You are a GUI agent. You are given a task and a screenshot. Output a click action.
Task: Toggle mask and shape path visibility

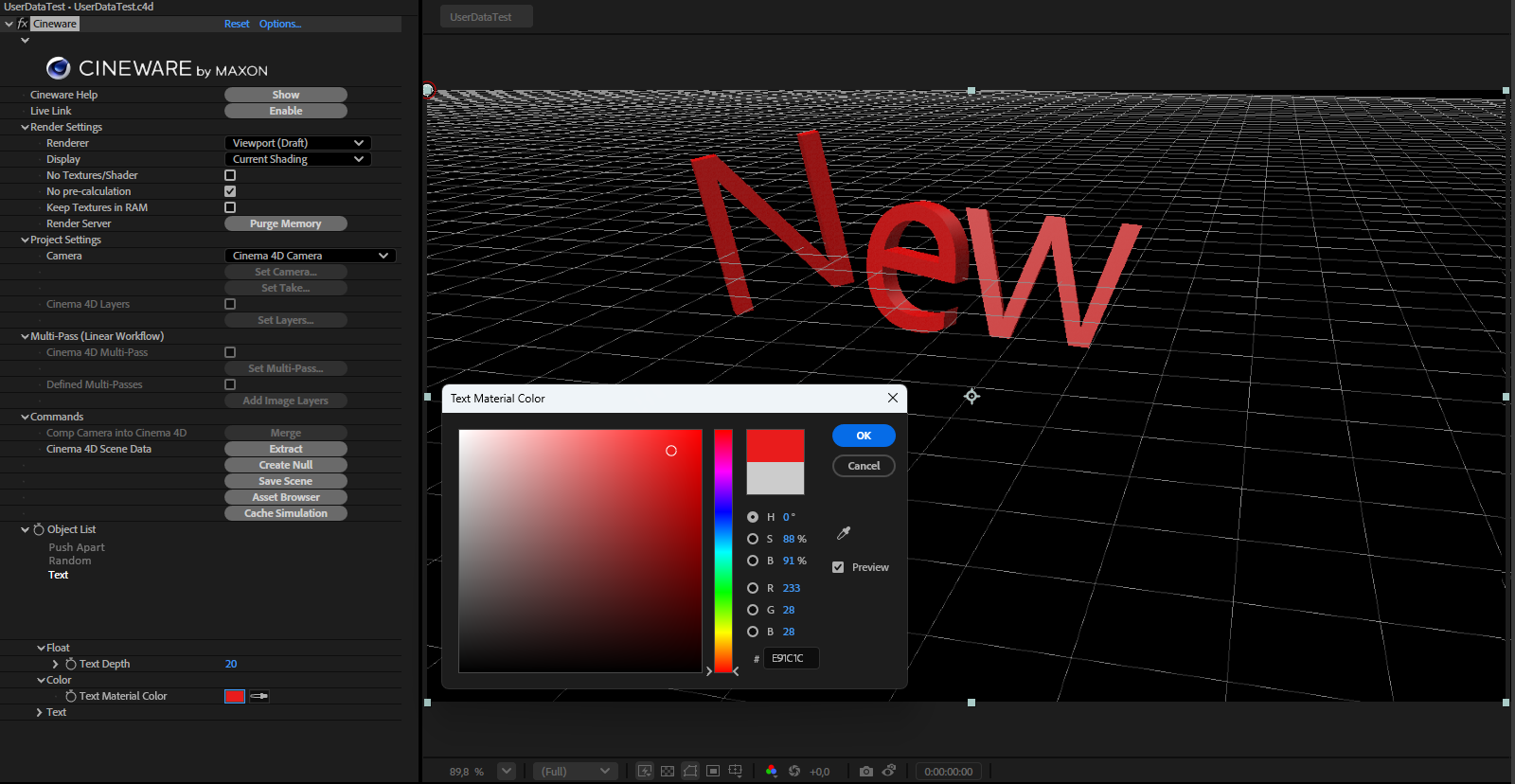coord(690,771)
